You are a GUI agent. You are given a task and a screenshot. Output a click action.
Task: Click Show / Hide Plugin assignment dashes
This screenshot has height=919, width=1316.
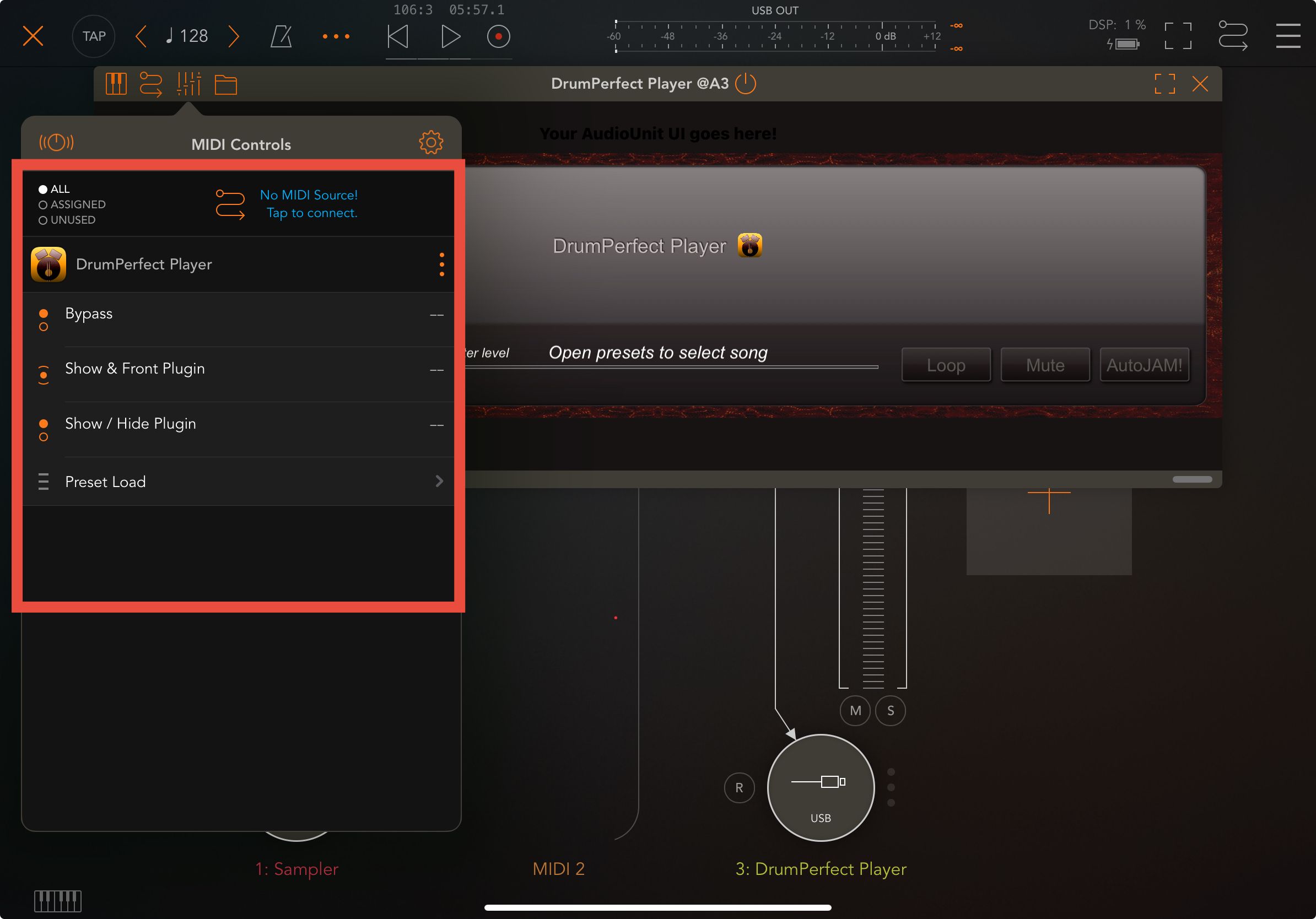coord(437,425)
